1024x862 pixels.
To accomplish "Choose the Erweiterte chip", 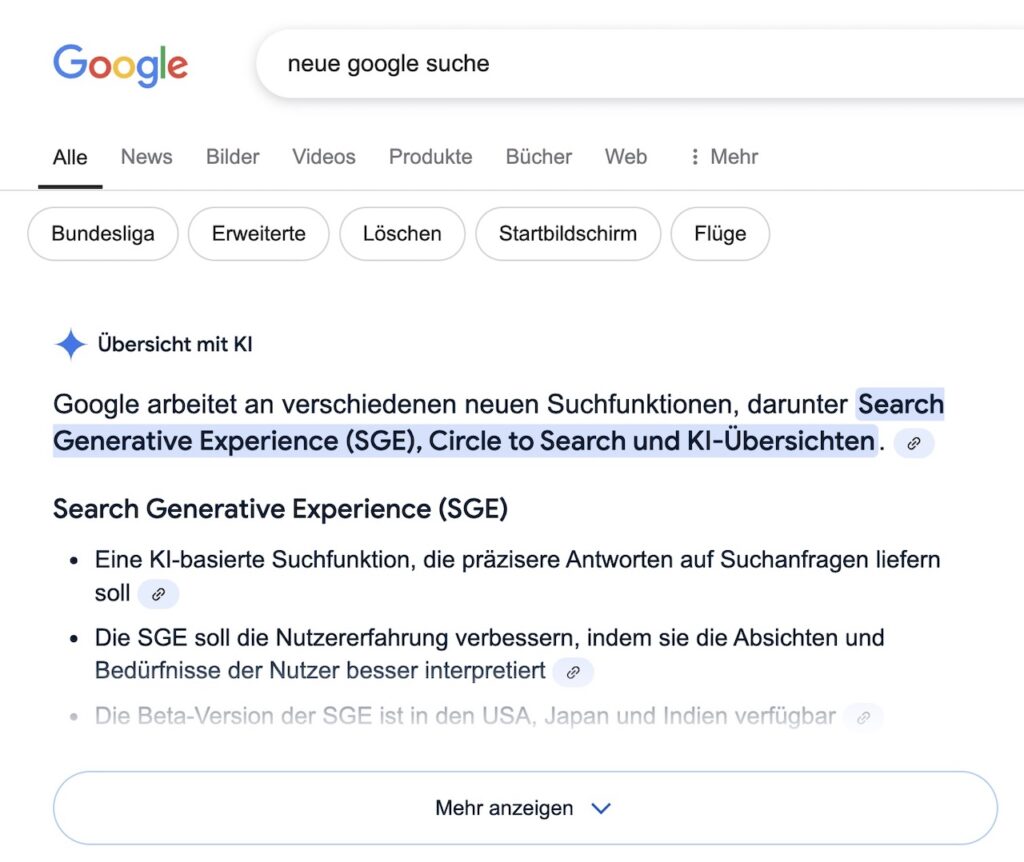I will pyautogui.click(x=259, y=234).
